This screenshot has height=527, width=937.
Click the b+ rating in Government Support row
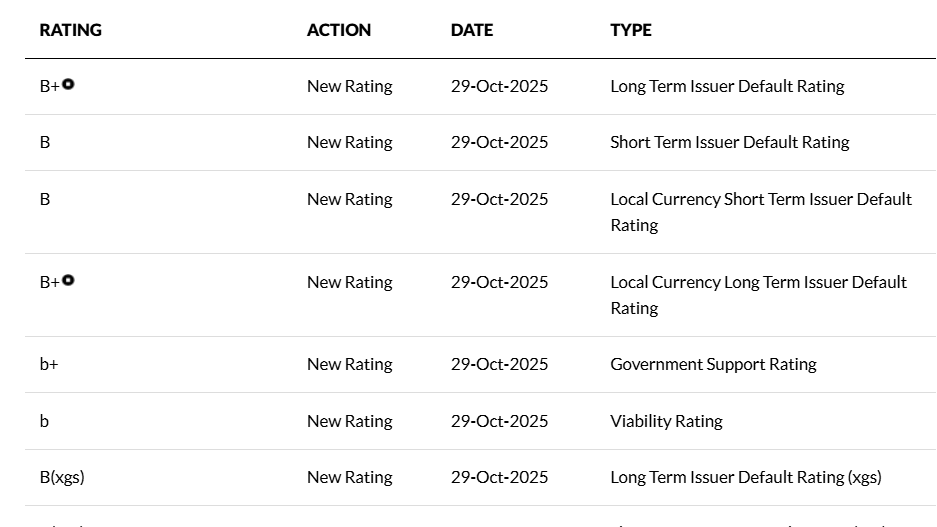[x=49, y=364]
